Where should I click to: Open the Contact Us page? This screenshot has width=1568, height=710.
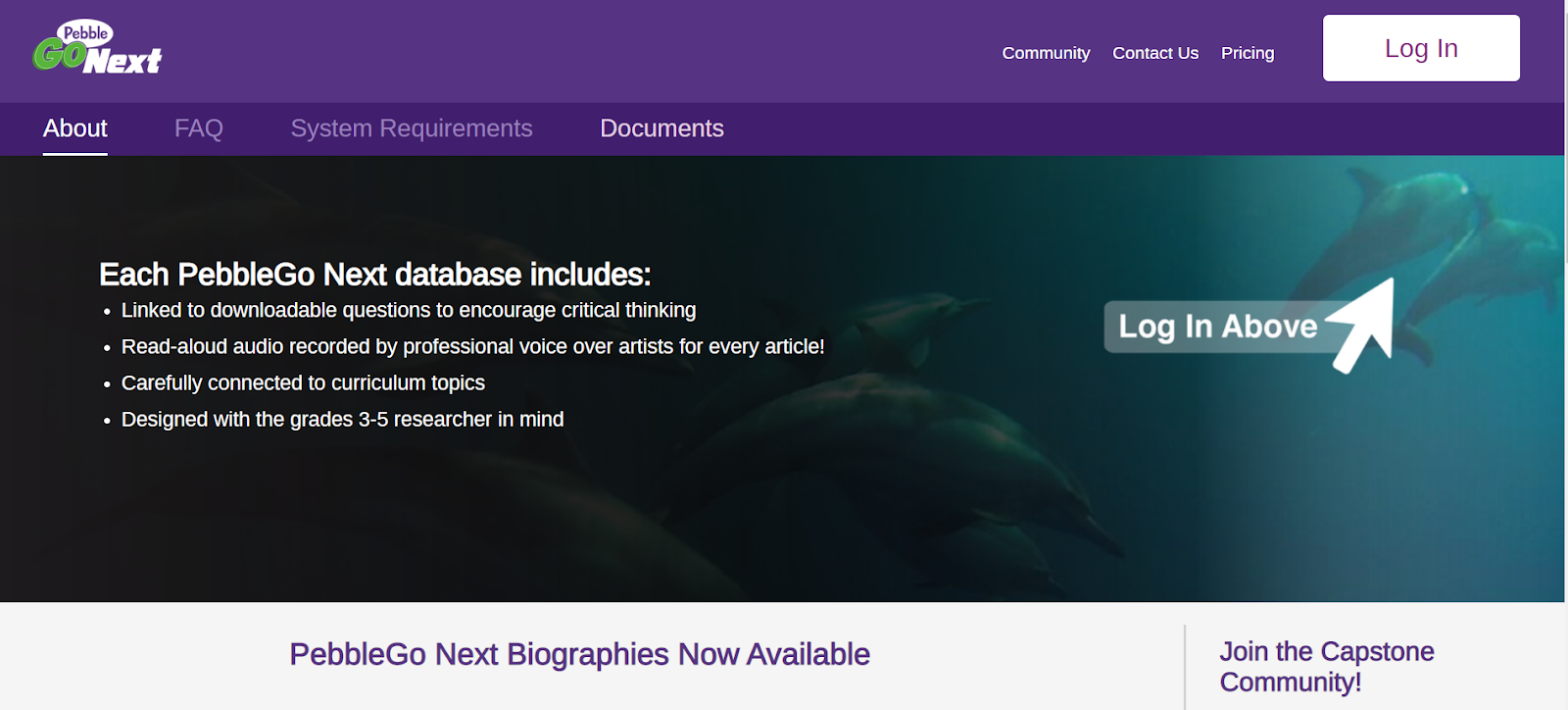click(1155, 53)
